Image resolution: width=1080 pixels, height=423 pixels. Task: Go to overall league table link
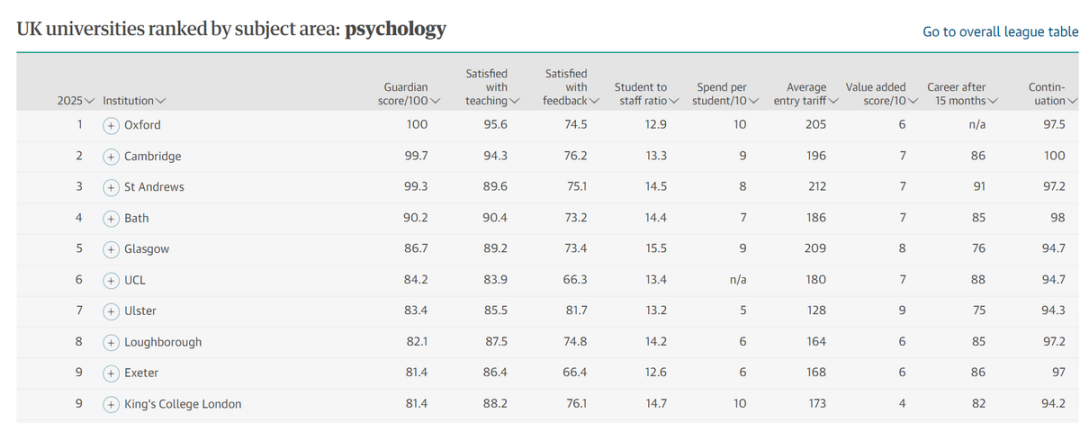[1000, 32]
